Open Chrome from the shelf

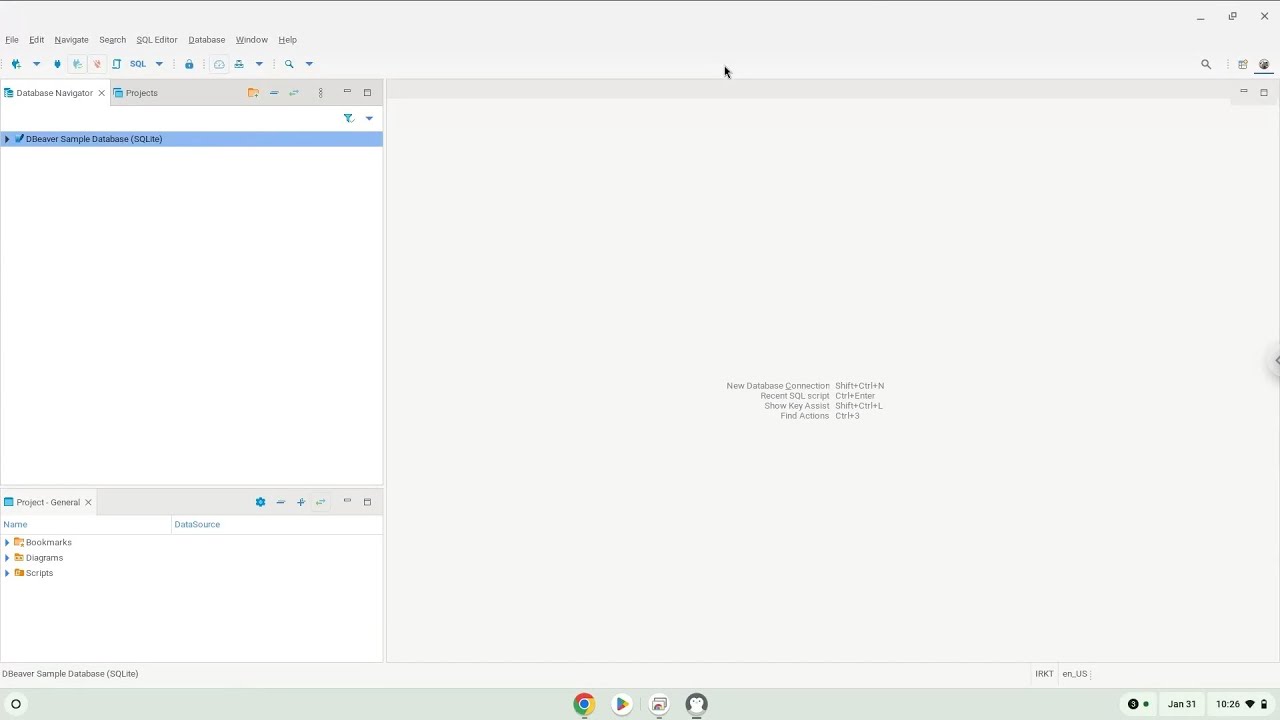[x=584, y=704]
